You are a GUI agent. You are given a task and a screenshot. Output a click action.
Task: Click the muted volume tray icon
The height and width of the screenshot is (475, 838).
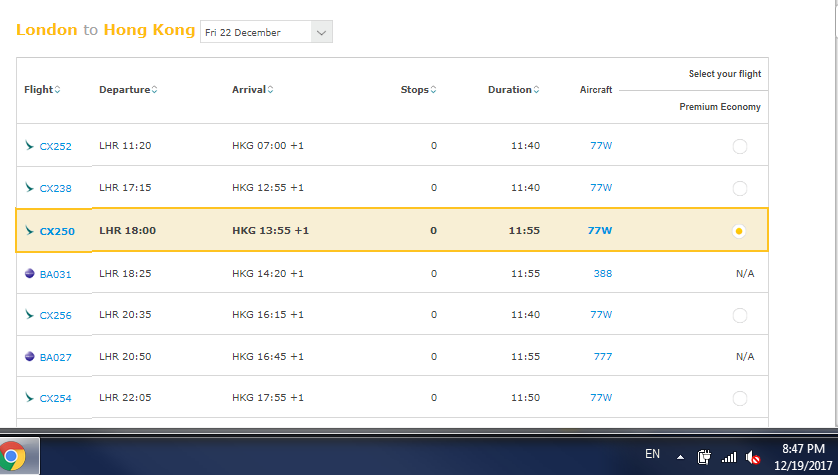click(x=753, y=457)
